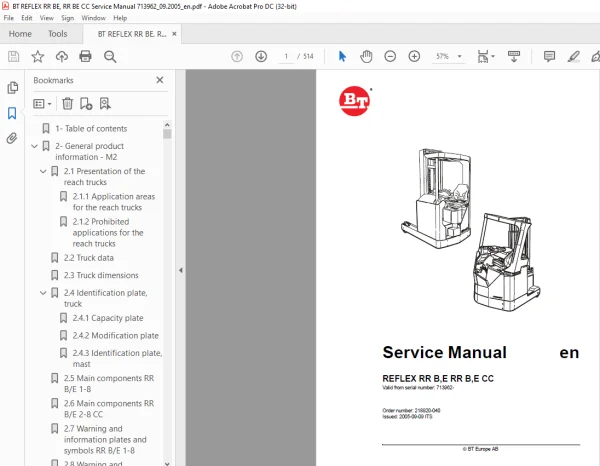Open the Edit menu

tap(26, 18)
